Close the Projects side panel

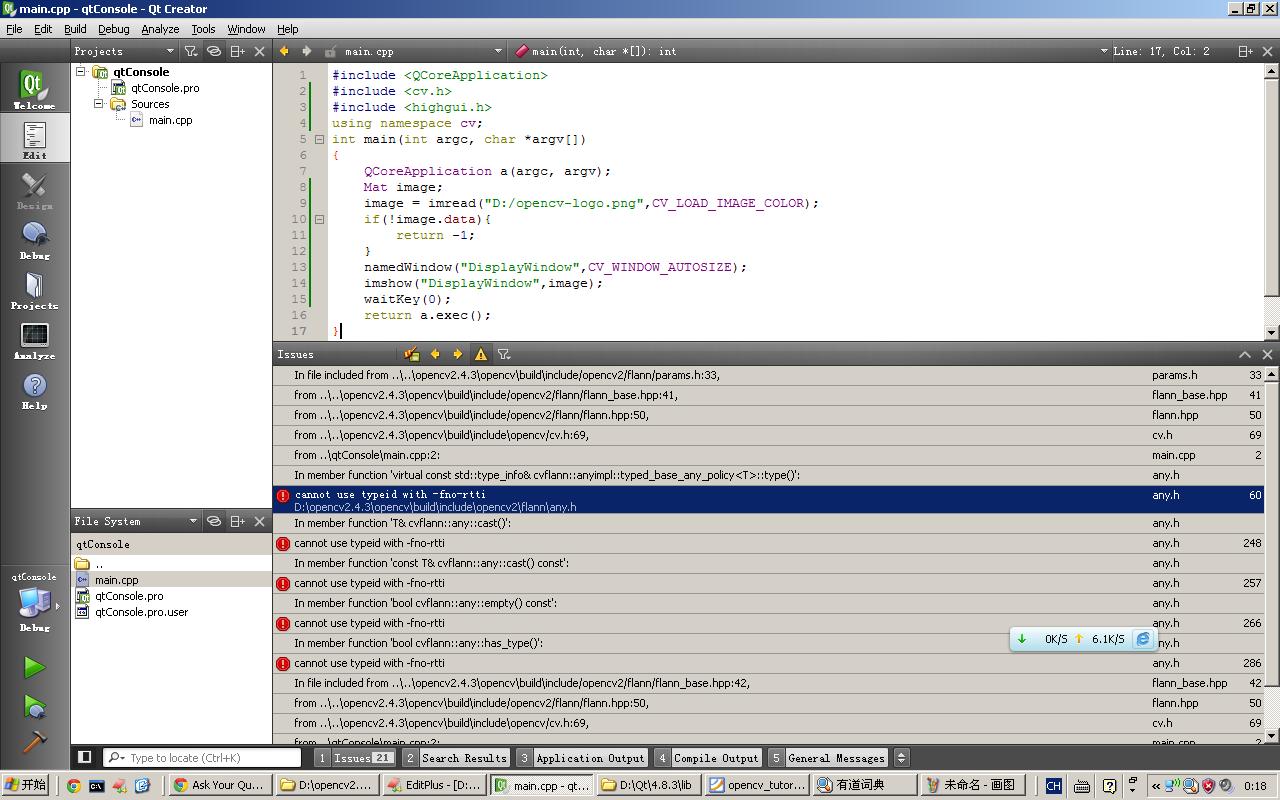260,51
